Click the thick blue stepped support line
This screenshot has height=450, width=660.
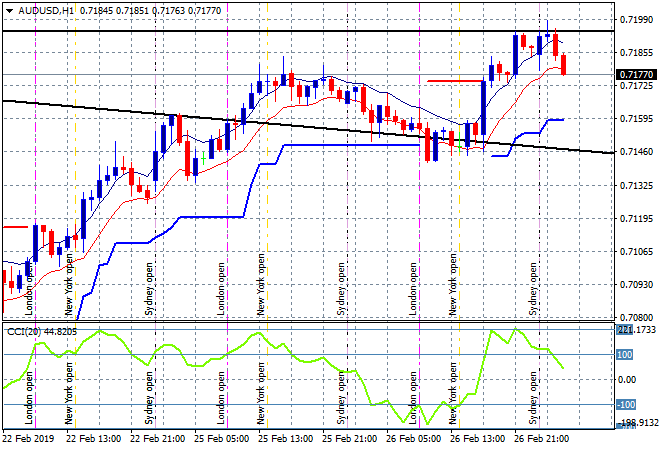tap(350, 144)
